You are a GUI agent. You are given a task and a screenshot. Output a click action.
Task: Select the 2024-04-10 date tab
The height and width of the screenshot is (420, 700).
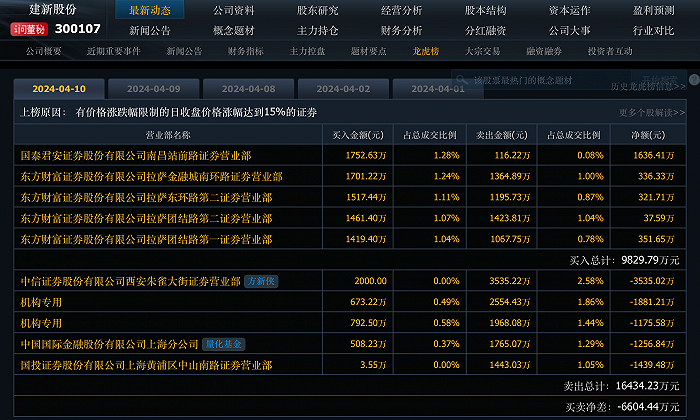(59, 89)
